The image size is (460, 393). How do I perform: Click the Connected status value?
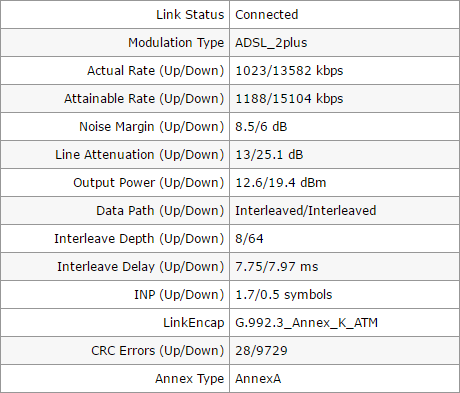coord(266,15)
